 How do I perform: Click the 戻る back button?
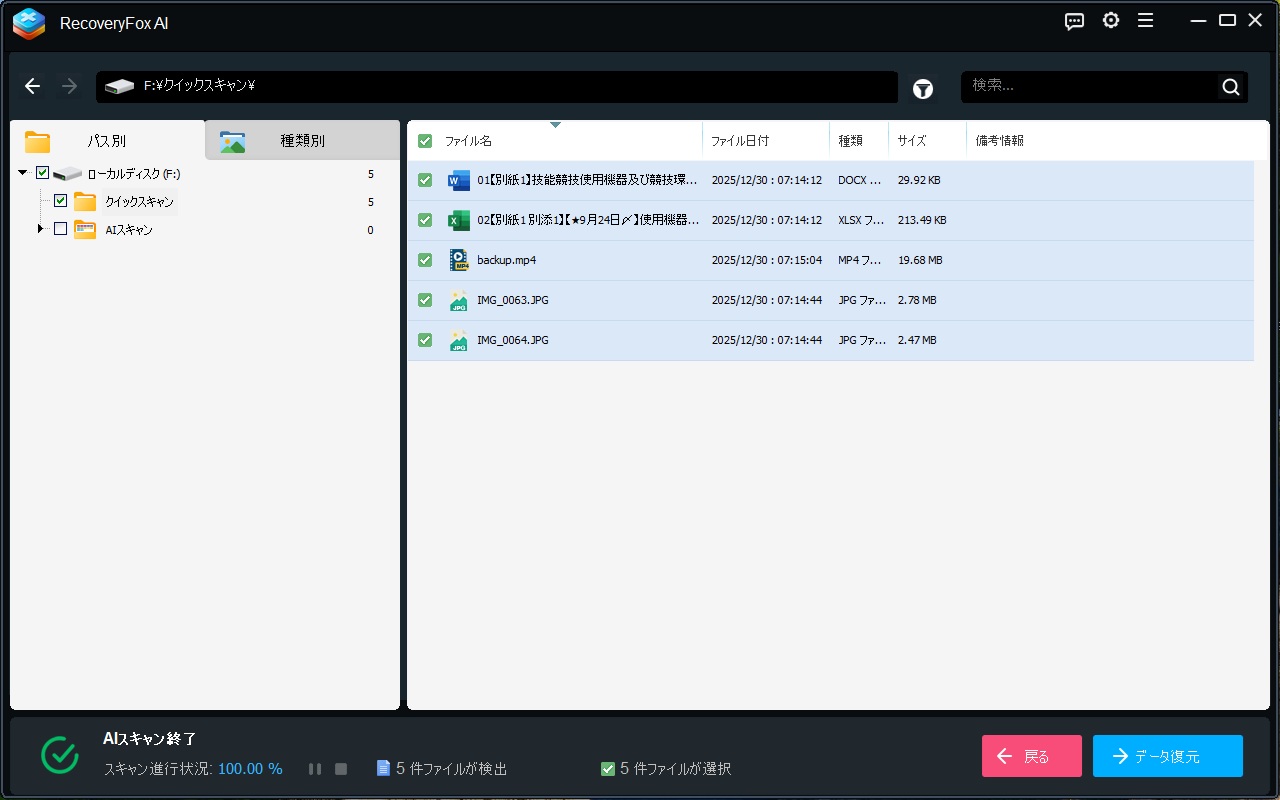pos(1031,756)
